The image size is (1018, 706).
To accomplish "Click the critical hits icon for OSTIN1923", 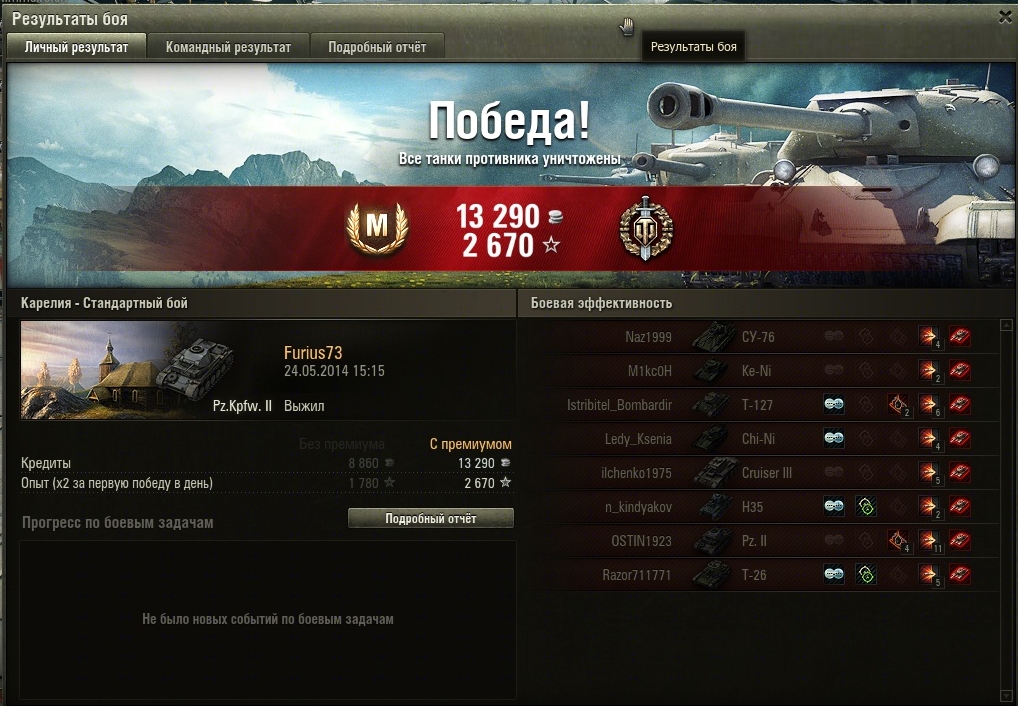I will tap(898, 540).
